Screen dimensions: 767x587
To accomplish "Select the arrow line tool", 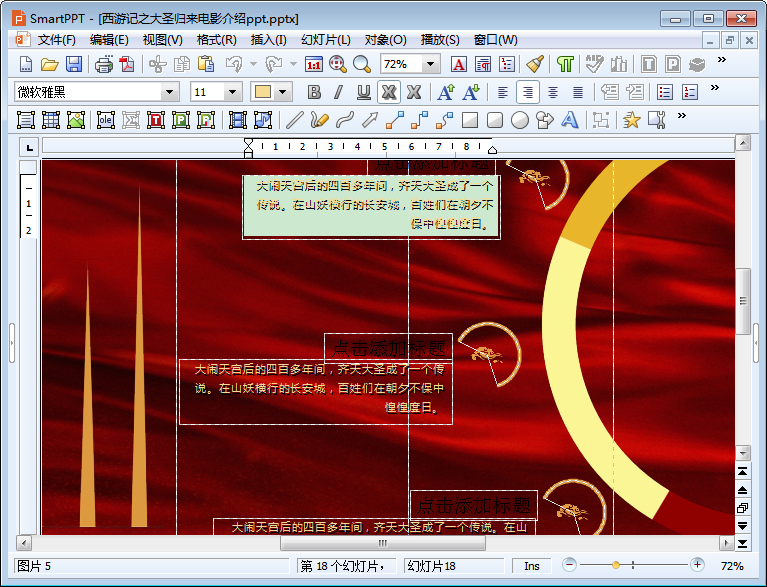I will [370, 120].
